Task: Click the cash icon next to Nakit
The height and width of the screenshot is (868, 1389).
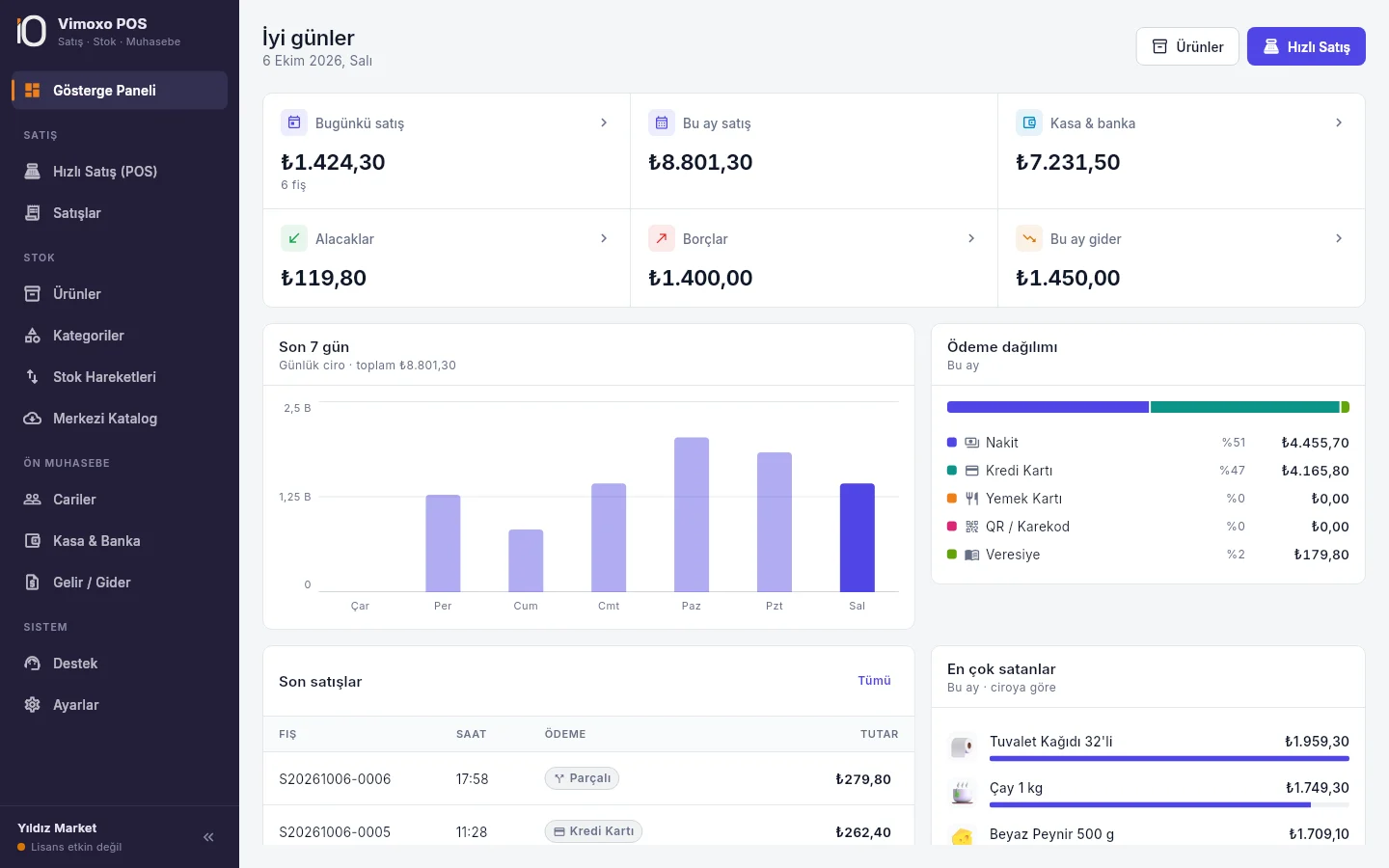Action: click(972, 443)
